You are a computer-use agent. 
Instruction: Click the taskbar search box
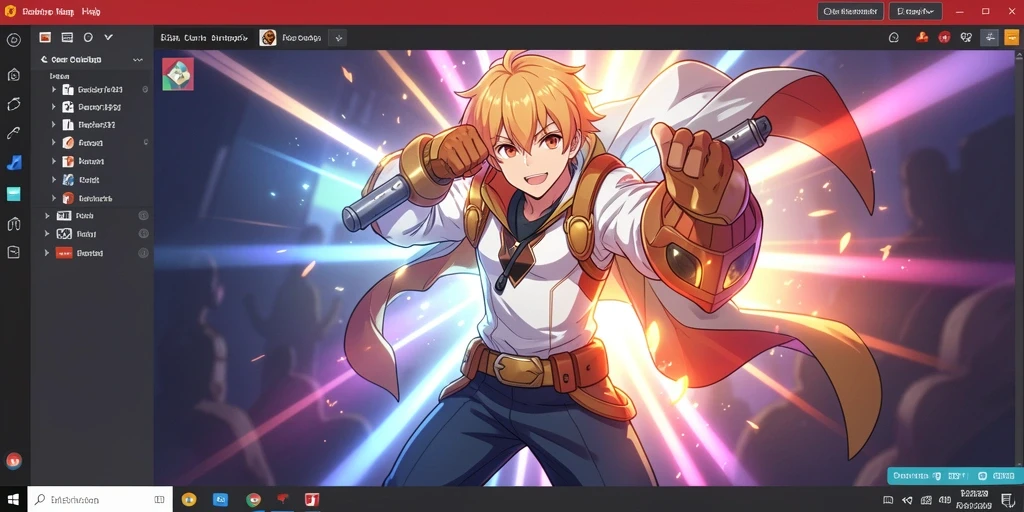[x=100, y=500]
